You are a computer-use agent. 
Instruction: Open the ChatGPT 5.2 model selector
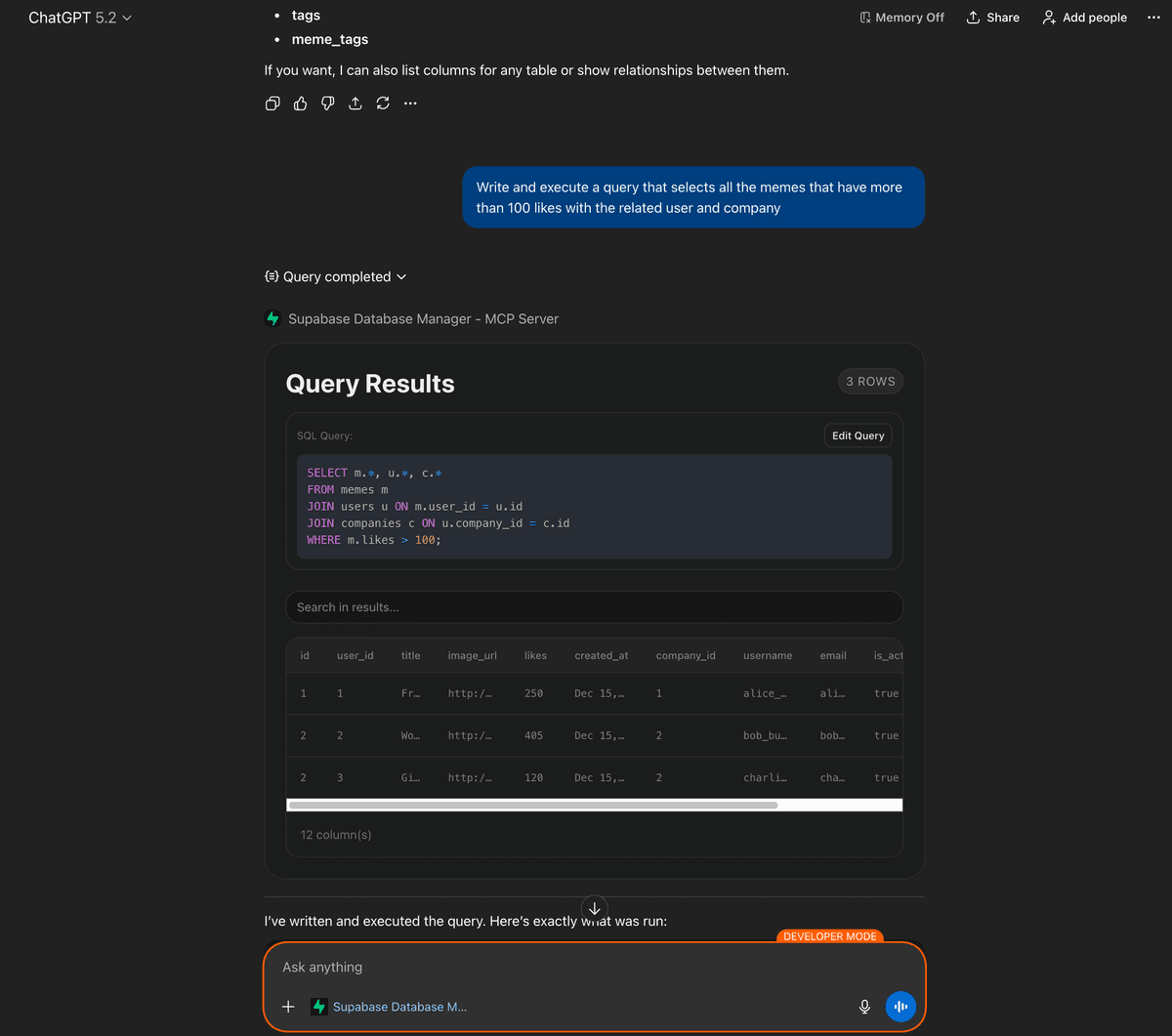pos(80,17)
